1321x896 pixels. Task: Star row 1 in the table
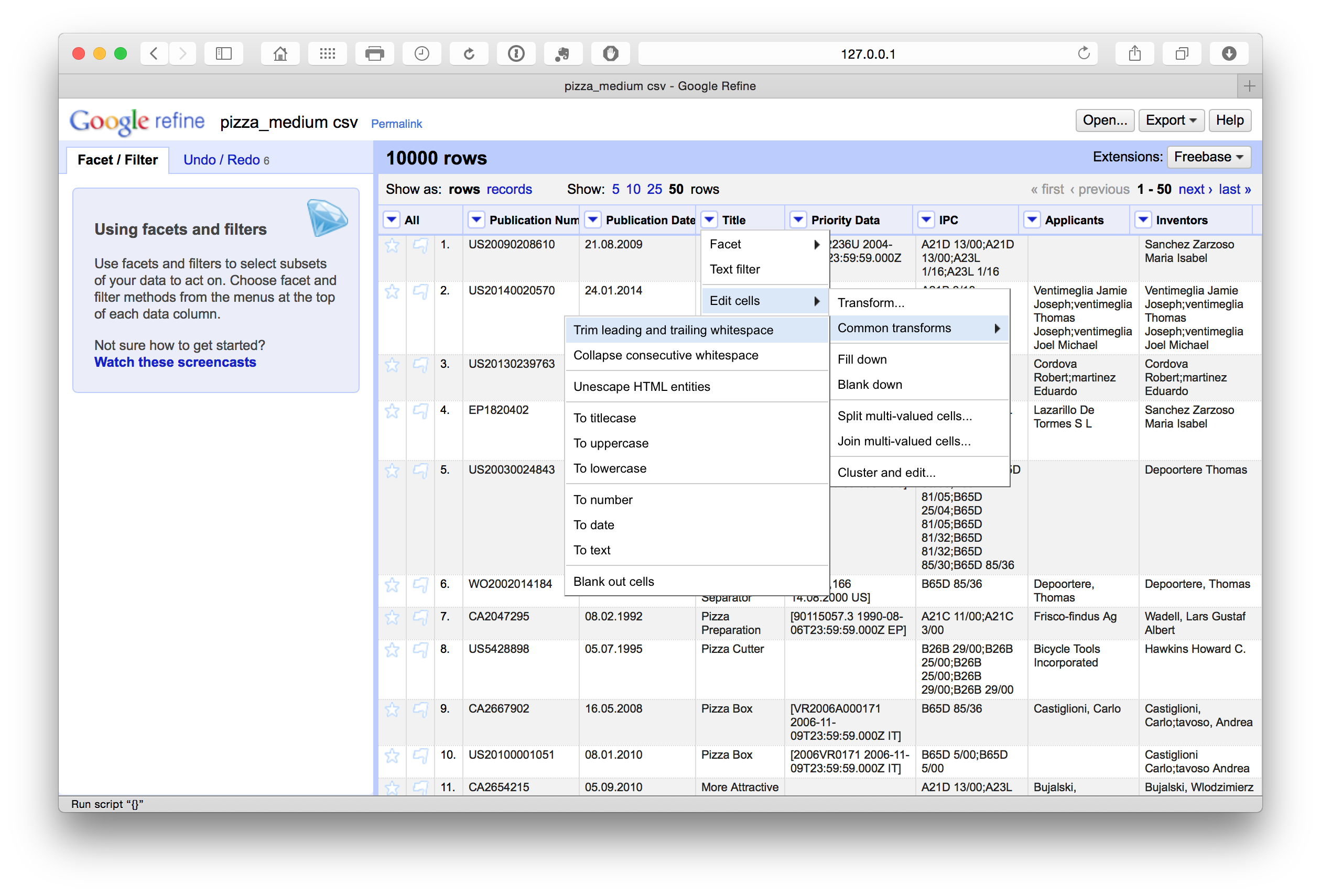tap(392, 245)
